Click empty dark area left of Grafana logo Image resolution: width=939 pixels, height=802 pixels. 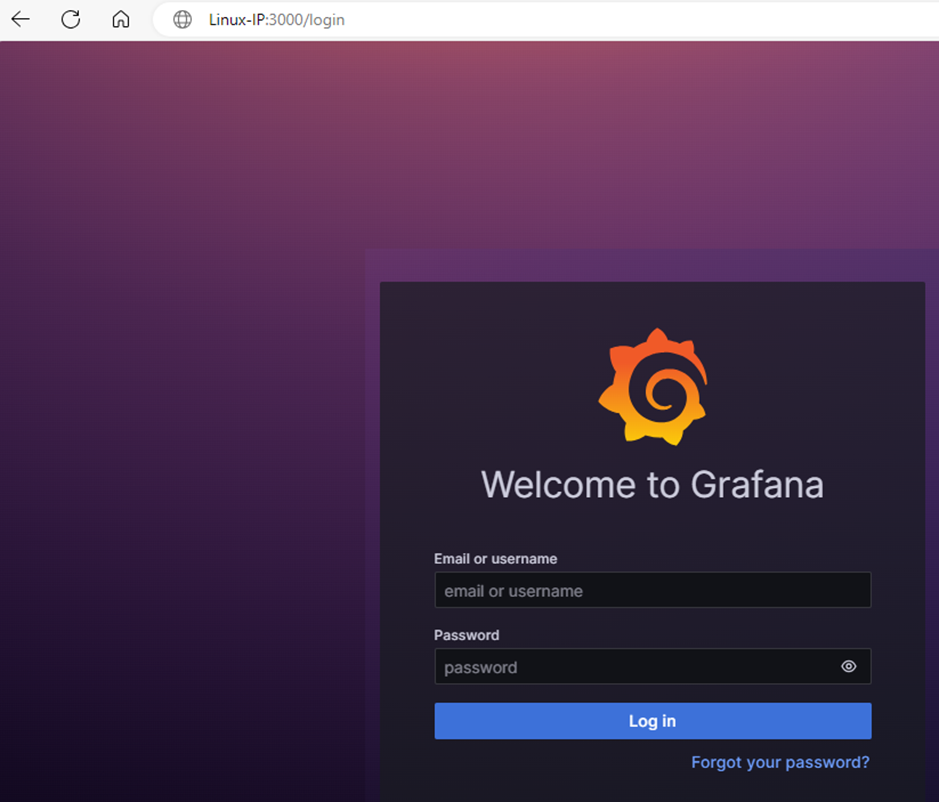pyautogui.click(x=480, y=380)
